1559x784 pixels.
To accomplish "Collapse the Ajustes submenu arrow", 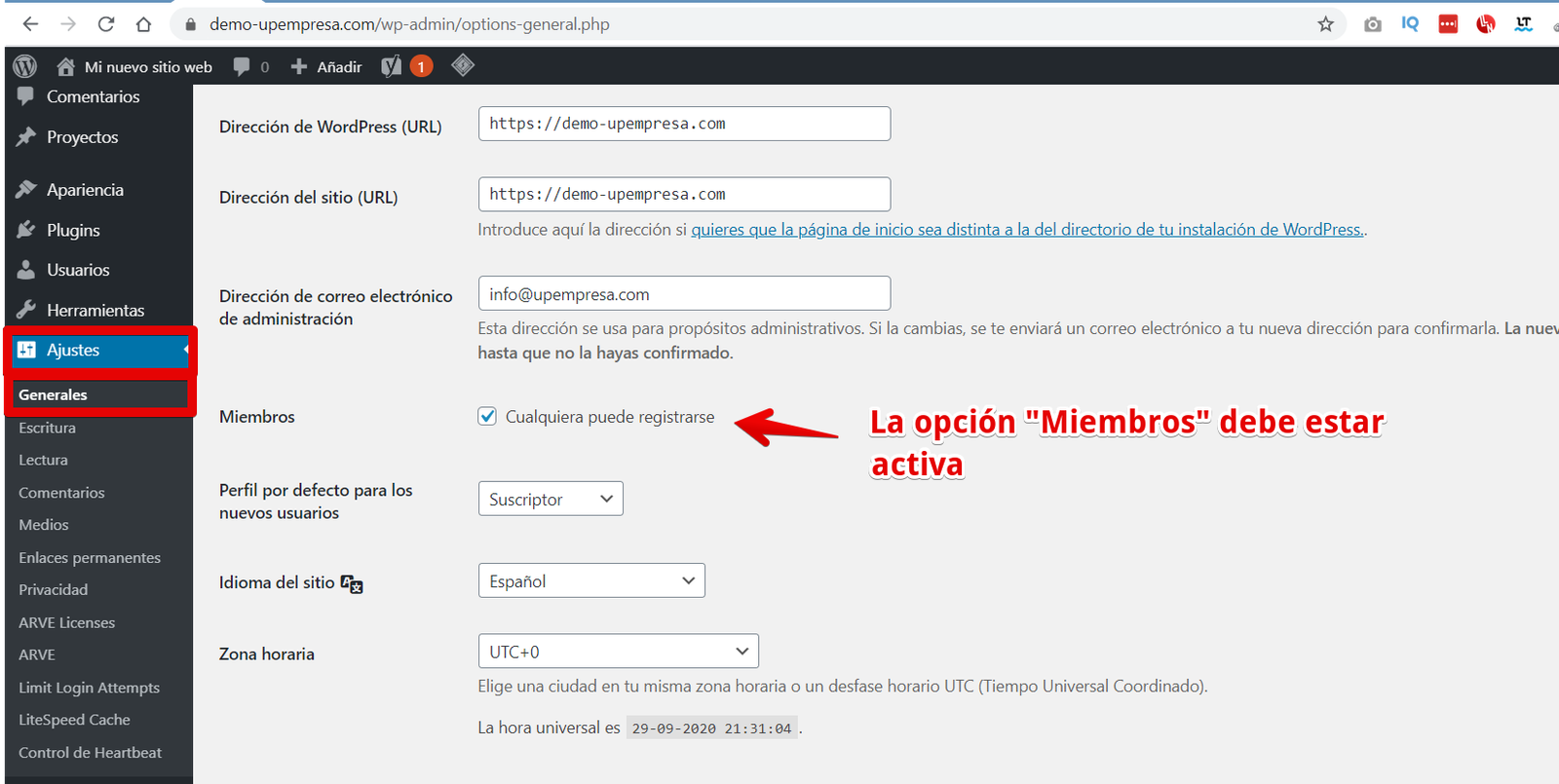I will pyautogui.click(x=186, y=350).
